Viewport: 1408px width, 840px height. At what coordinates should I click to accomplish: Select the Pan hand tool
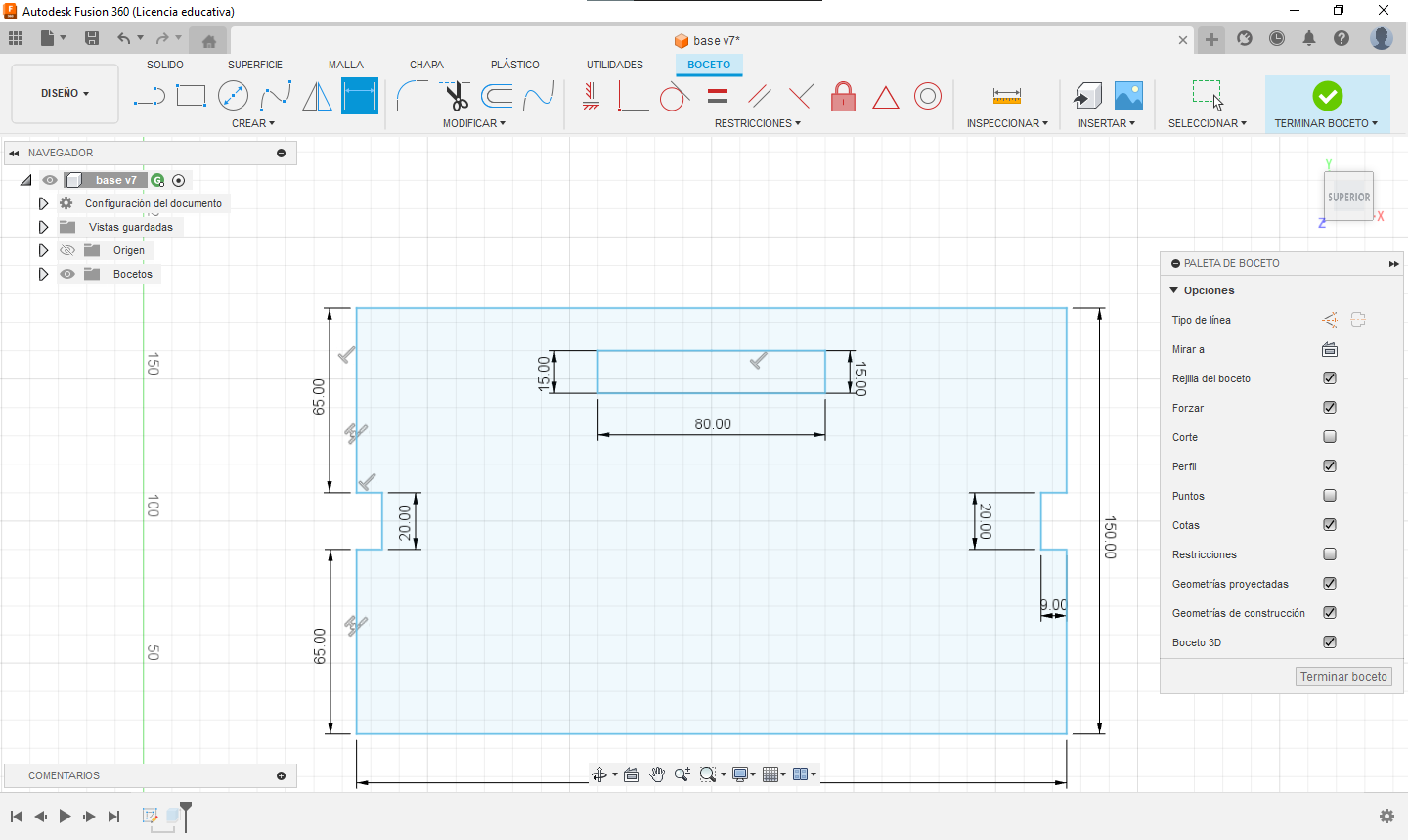[657, 774]
